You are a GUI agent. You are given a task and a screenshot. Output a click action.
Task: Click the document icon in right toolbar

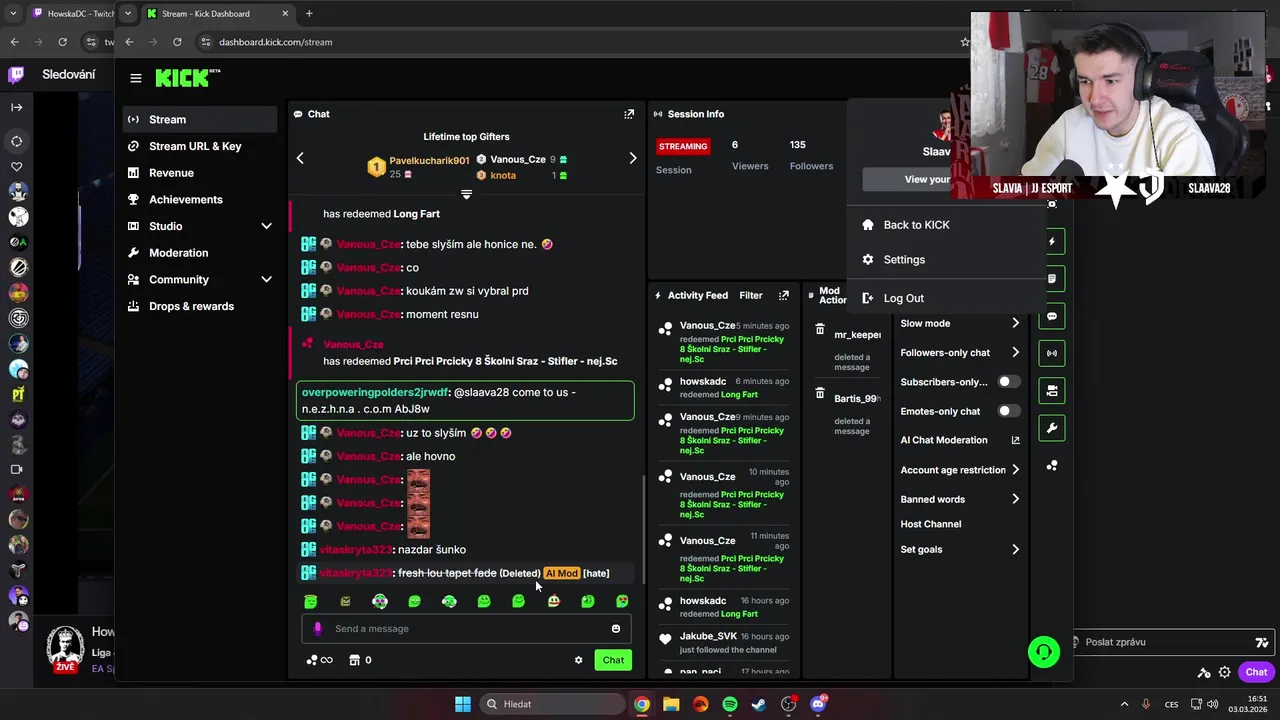pyautogui.click(x=1052, y=279)
